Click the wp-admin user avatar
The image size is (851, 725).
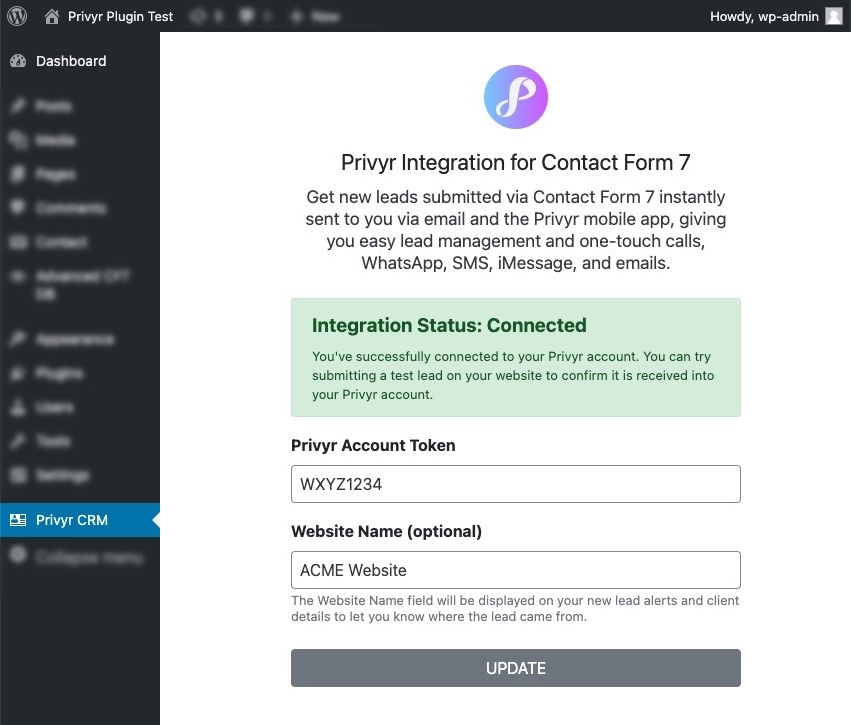(834, 16)
